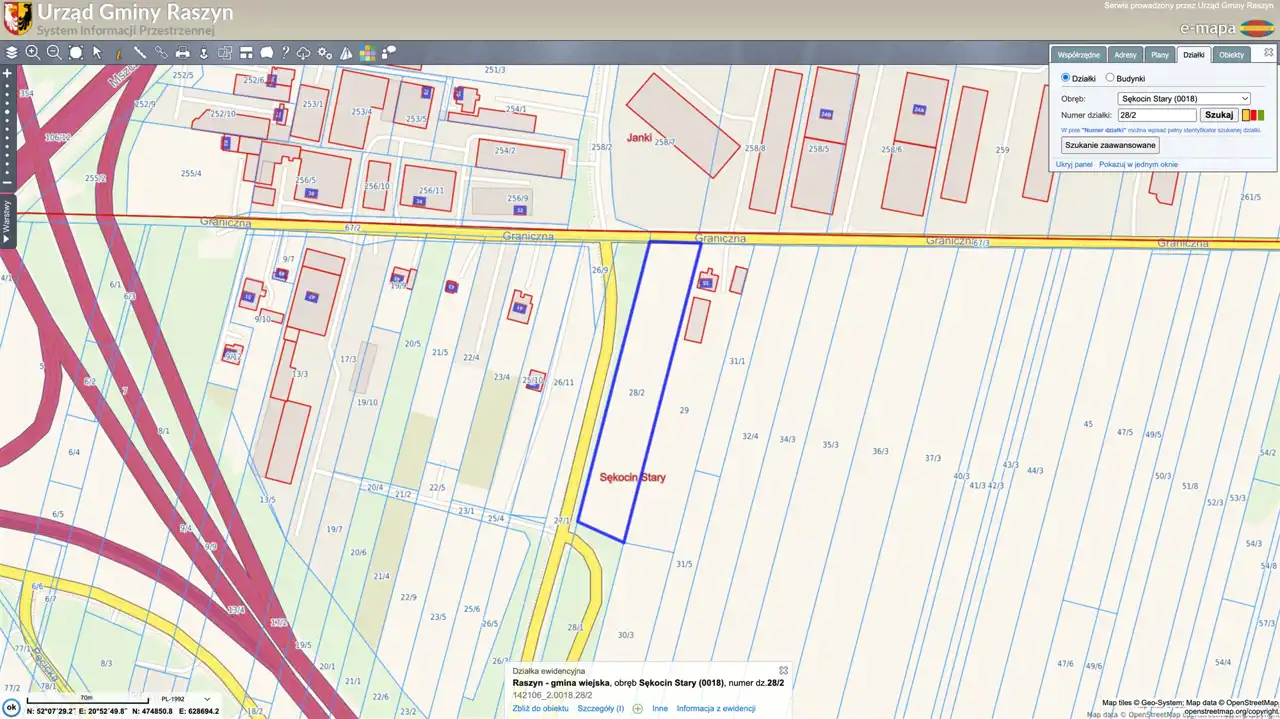Viewport: 1280px width, 719px height.
Task: Open the settings gears icon
Action: pyautogui.click(x=325, y=52)
